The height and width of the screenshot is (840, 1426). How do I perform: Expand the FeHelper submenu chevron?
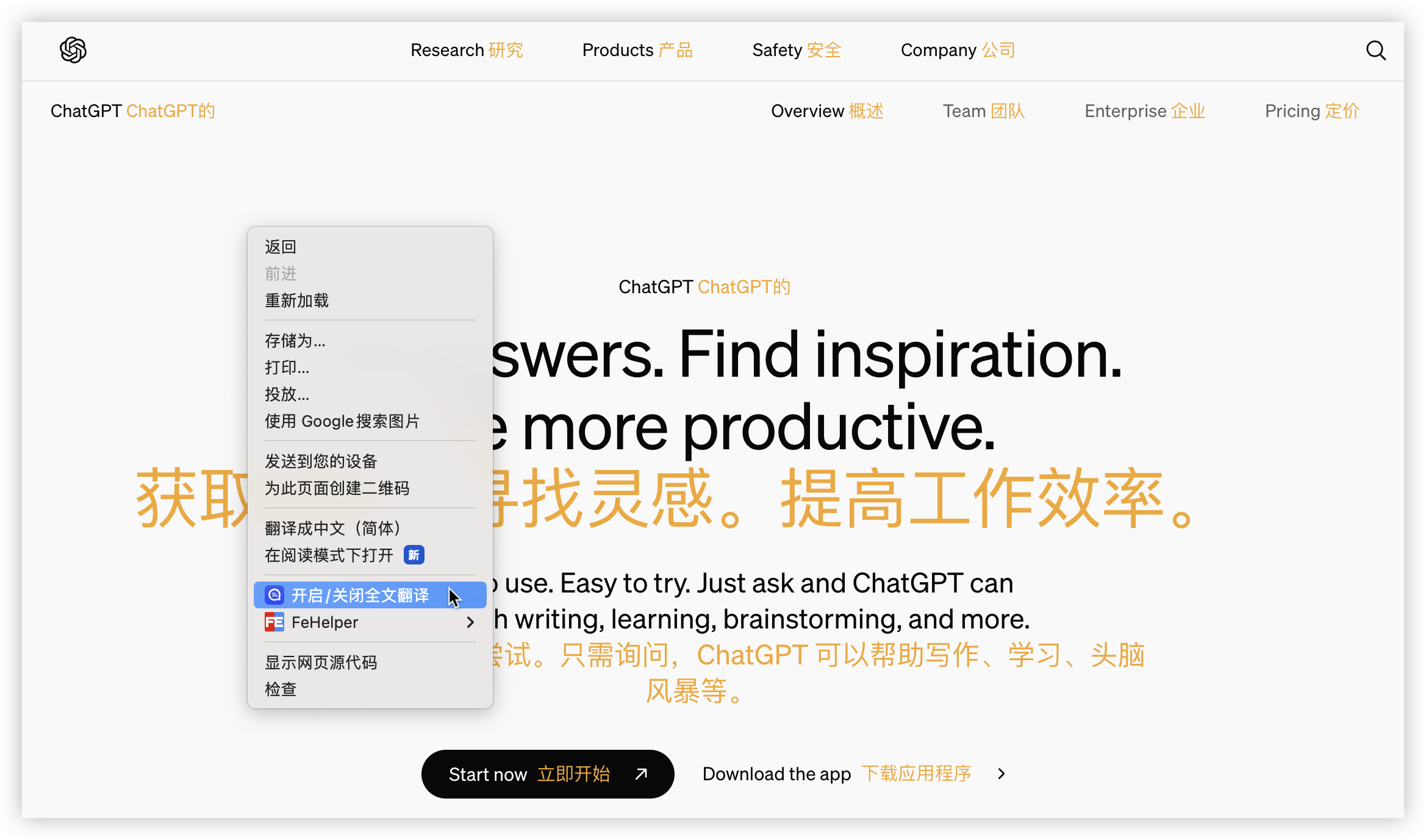pos(470,622)
